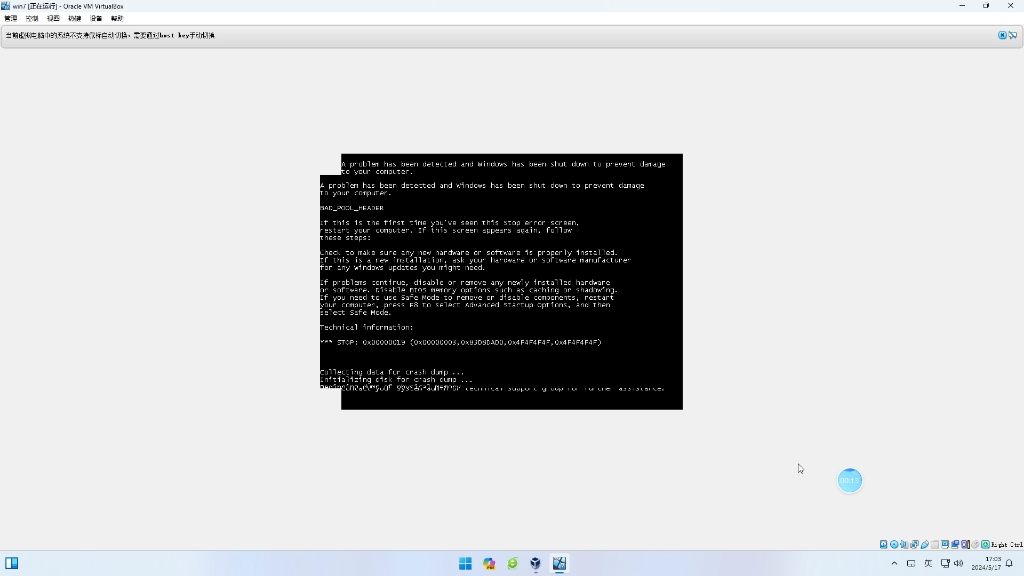Open the 视图 menu
The image size is (1024, 576).
[53, 18]
